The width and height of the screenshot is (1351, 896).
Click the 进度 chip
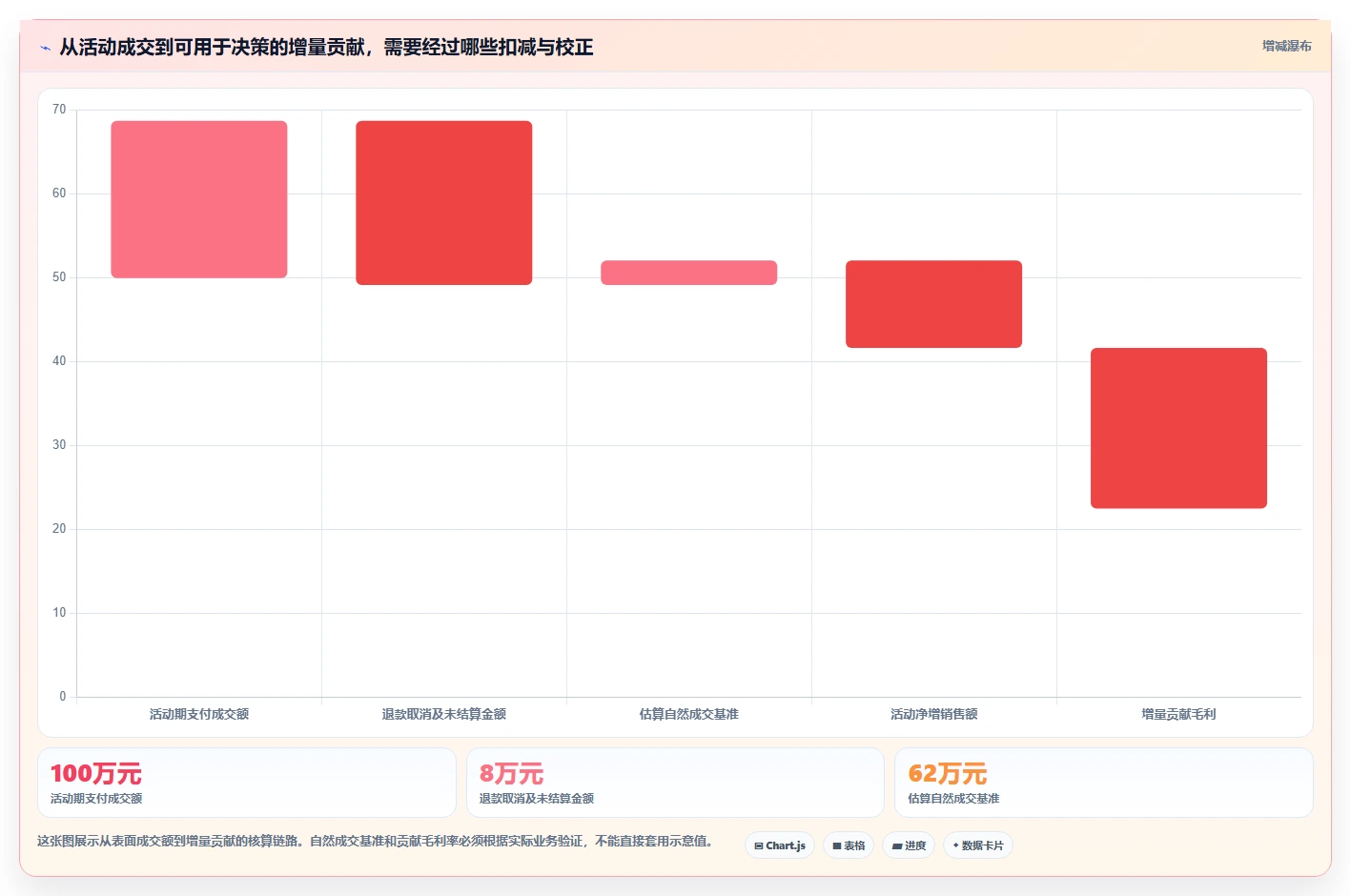(x=909, y=845)
